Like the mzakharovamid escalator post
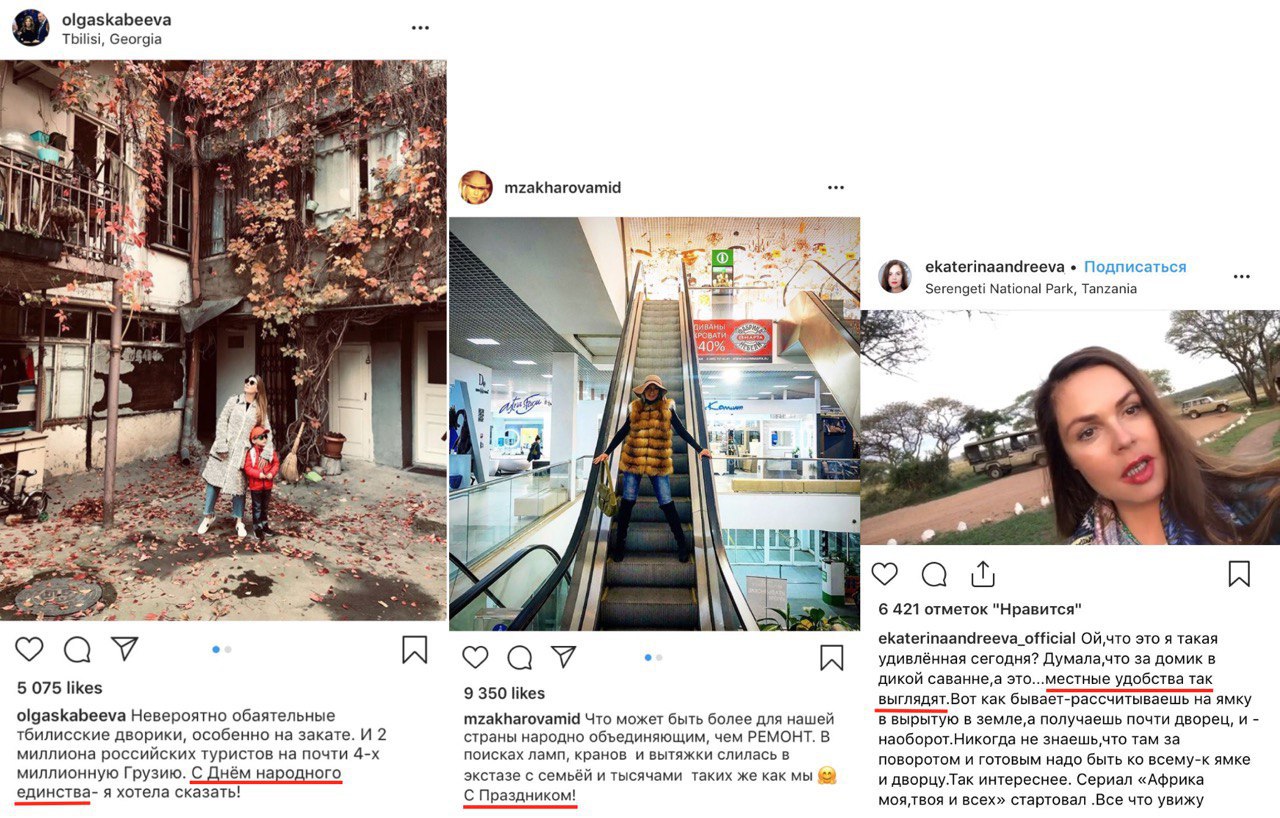 click(x=475, y=657)
